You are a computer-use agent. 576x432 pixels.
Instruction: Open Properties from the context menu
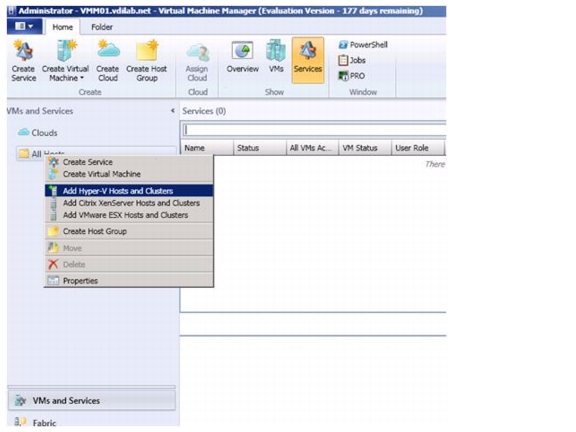pos(129,281)
